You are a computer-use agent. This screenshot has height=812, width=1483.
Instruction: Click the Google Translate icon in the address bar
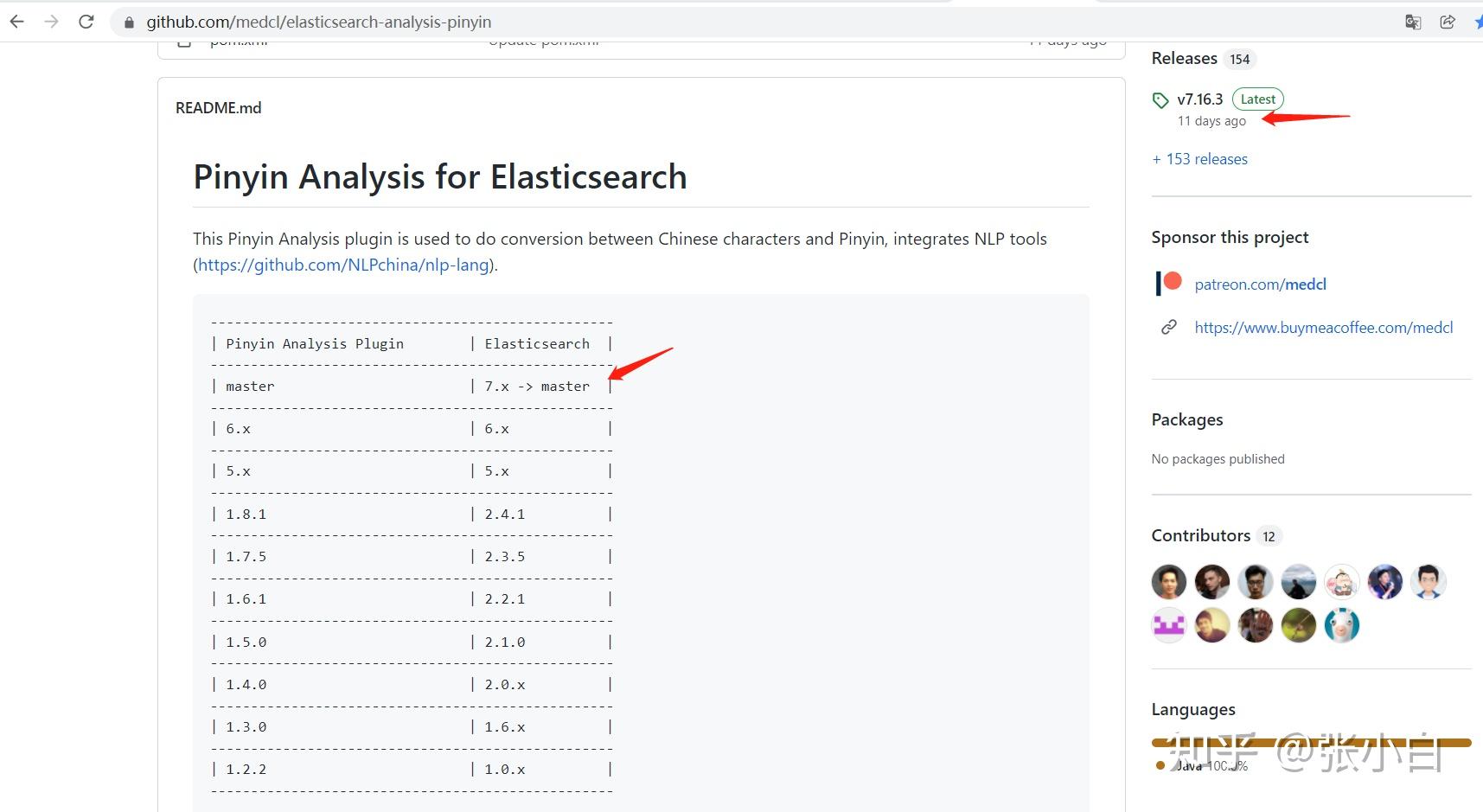click(x=1413, y=22)
